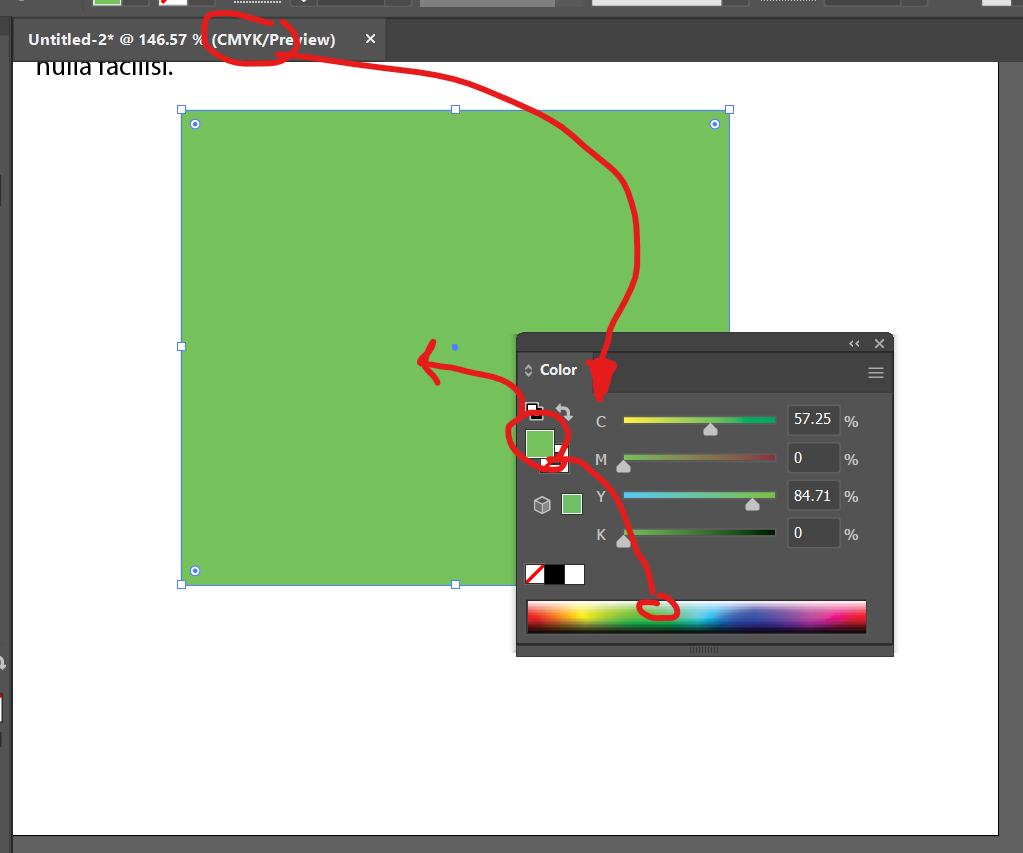Screen dimensions: 1023x853
Task: Toggle panel options using the diamond beside Color
Action: pos(529,369)
